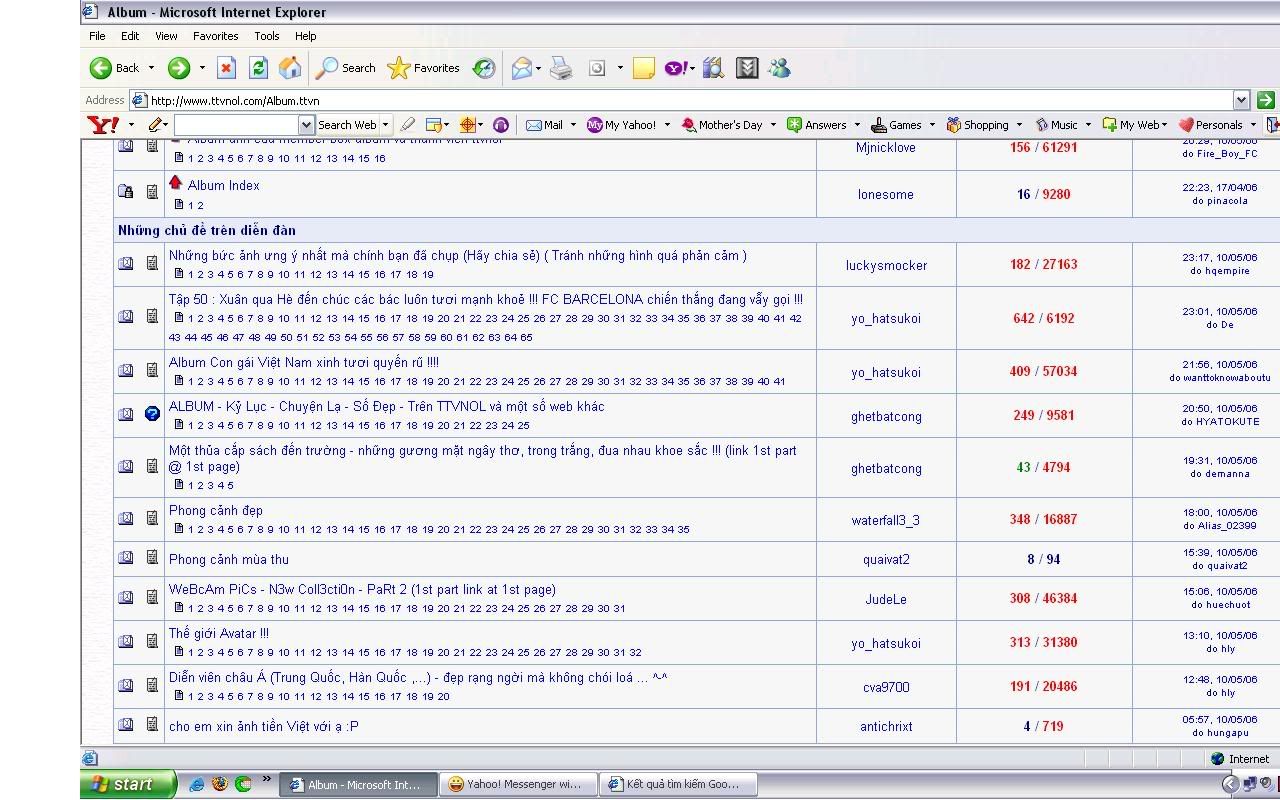This screenshot has width=1280, height=800.
Task: Click the Search Web button
Action: tap(347, 125)
